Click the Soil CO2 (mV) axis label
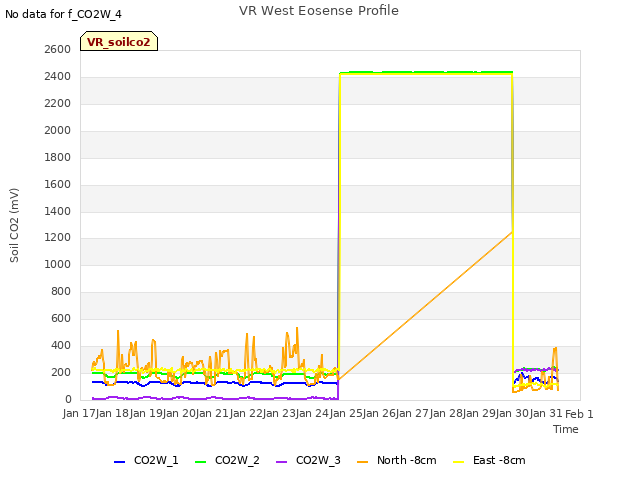This screenshot has height=480, width=640. pyautogui.click(x=14, y=225)
